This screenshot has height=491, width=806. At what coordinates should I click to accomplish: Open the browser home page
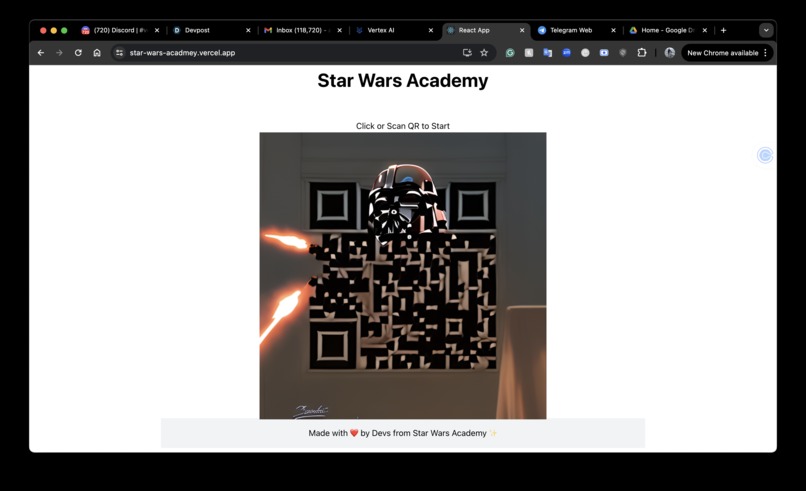[97, 52]
